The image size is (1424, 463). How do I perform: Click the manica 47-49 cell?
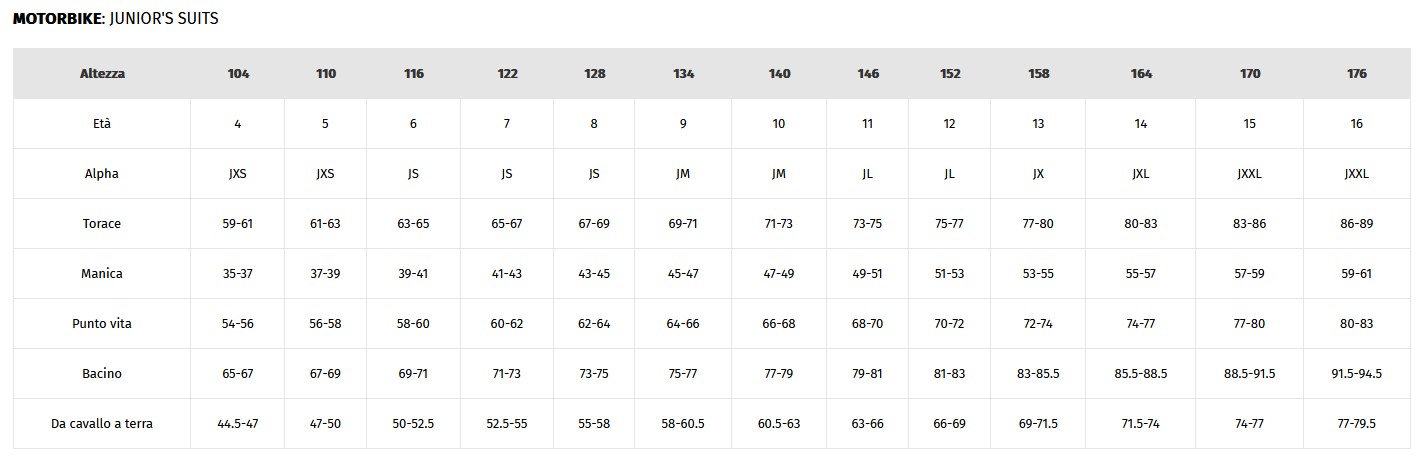[778, 274]
